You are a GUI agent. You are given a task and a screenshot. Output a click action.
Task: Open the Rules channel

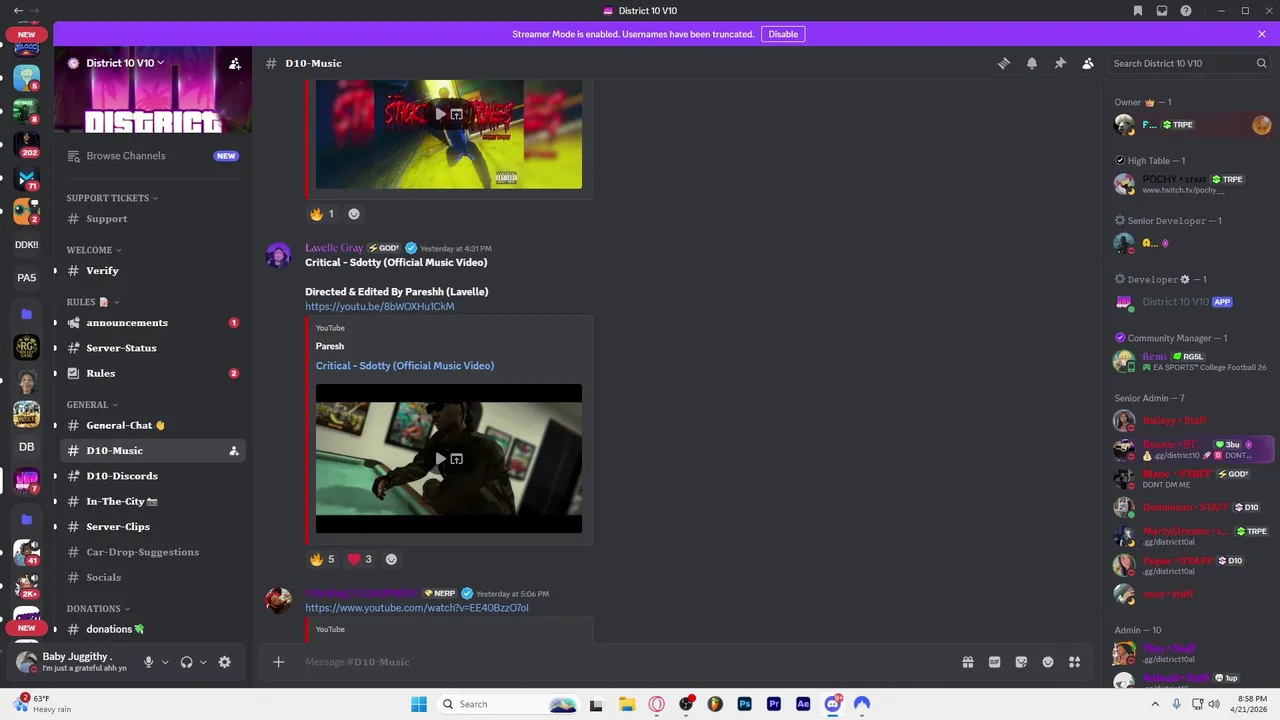[x=153, y=373]
